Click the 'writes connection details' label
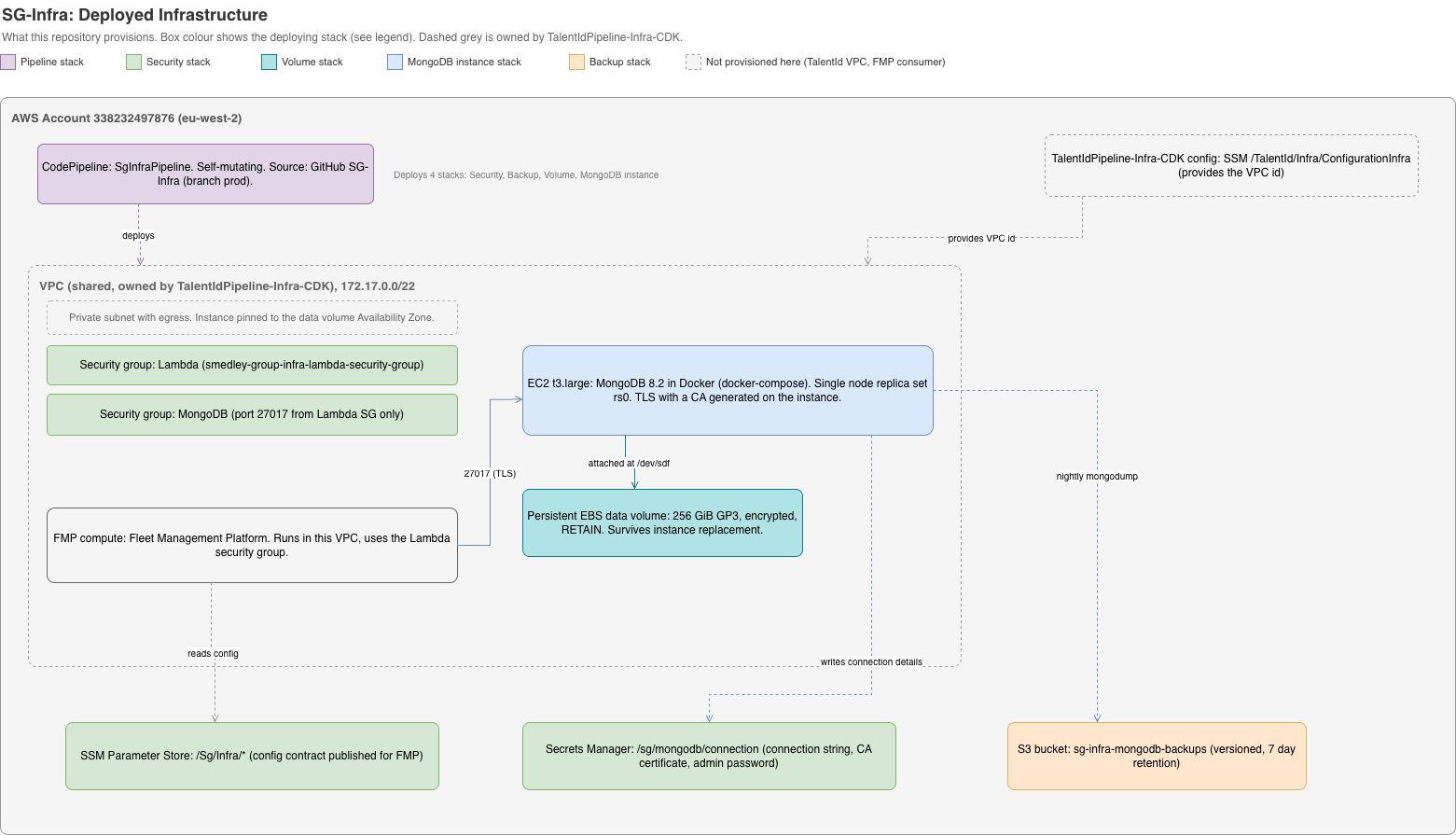 pyautogui.click(x=871, y=662)
